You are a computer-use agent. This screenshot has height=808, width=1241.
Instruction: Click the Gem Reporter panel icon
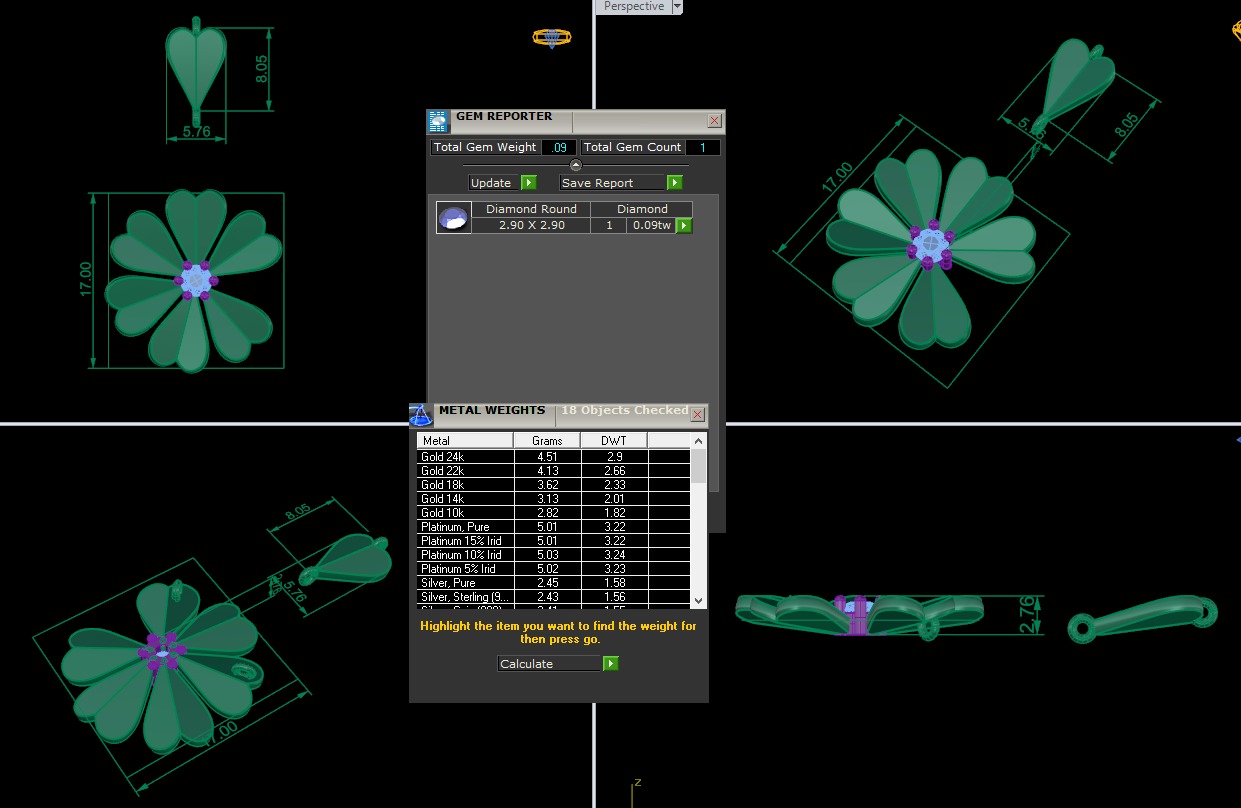438,122
